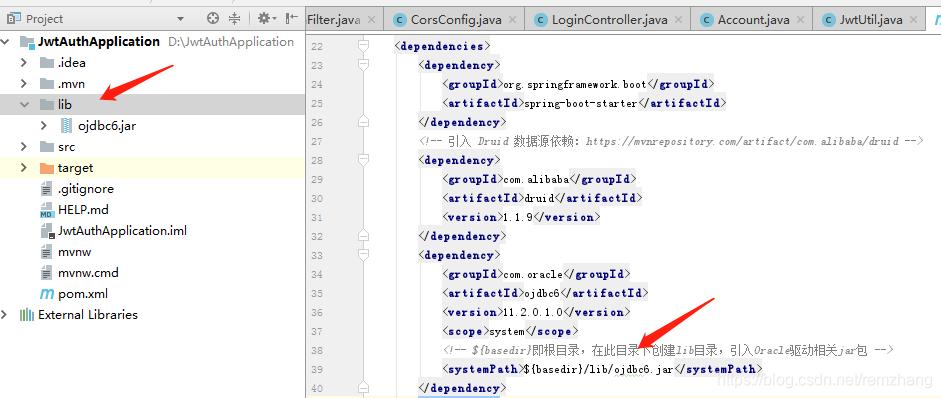Select .gitignore in the project tree
Viewport: 941px width, 398px height.
click(86, 188)
